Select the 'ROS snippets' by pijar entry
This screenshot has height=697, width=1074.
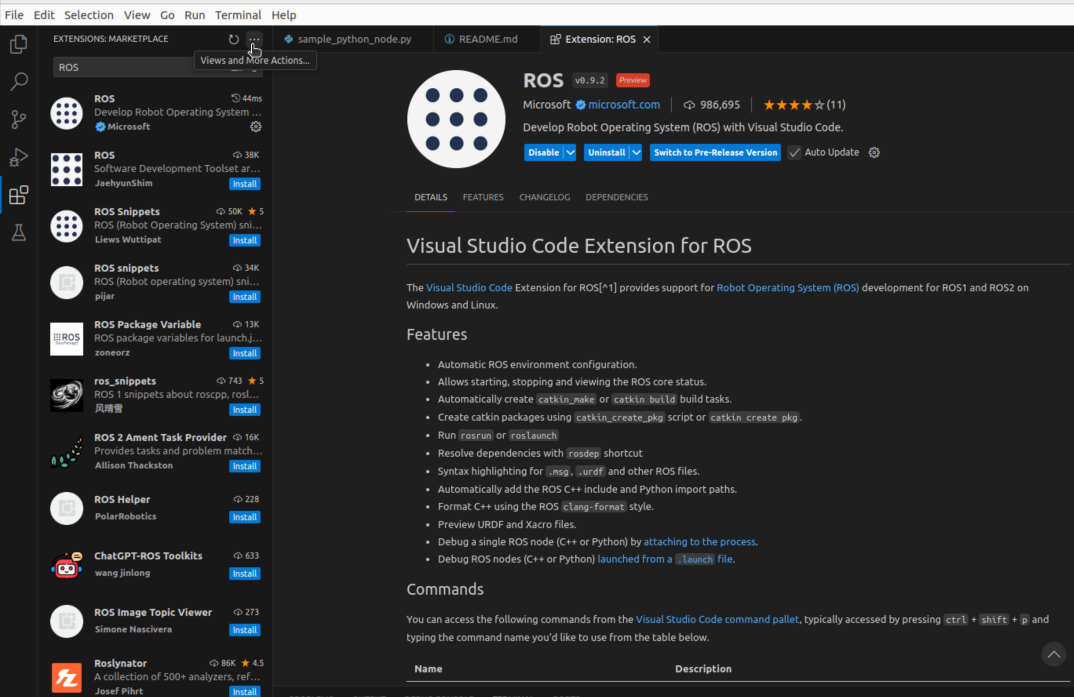point(156,282)
